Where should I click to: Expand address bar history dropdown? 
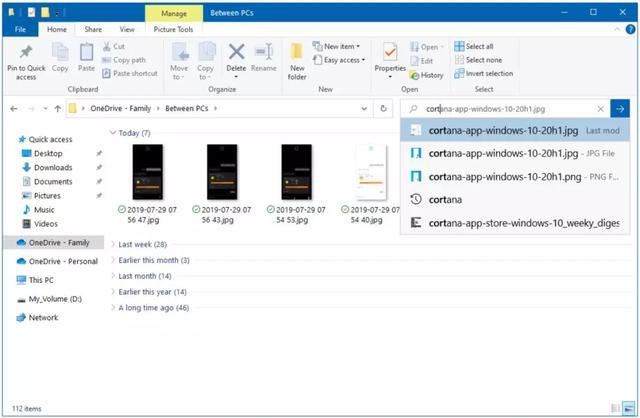364,109
